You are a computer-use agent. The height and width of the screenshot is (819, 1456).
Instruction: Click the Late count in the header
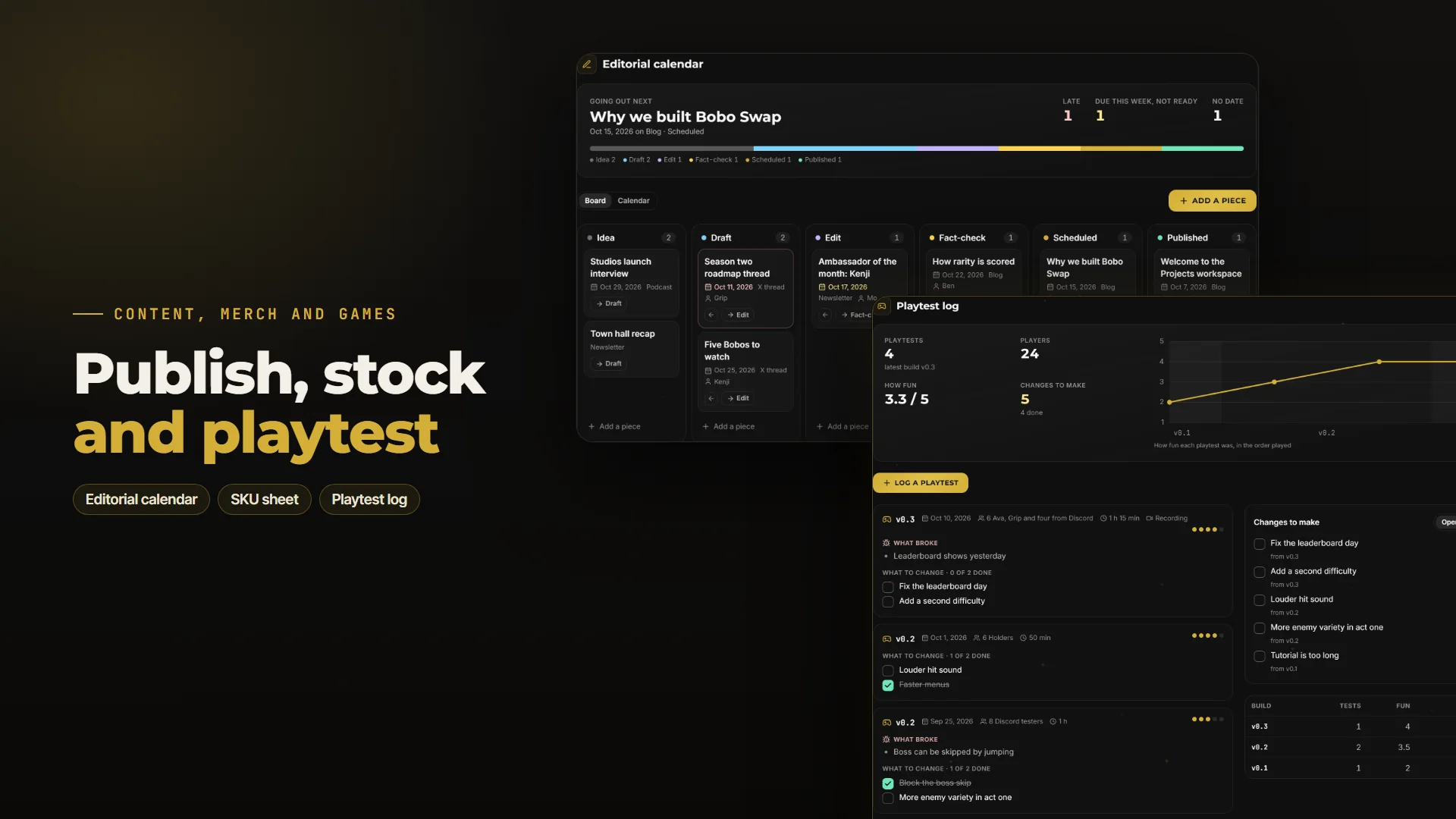pos(1068,116)
